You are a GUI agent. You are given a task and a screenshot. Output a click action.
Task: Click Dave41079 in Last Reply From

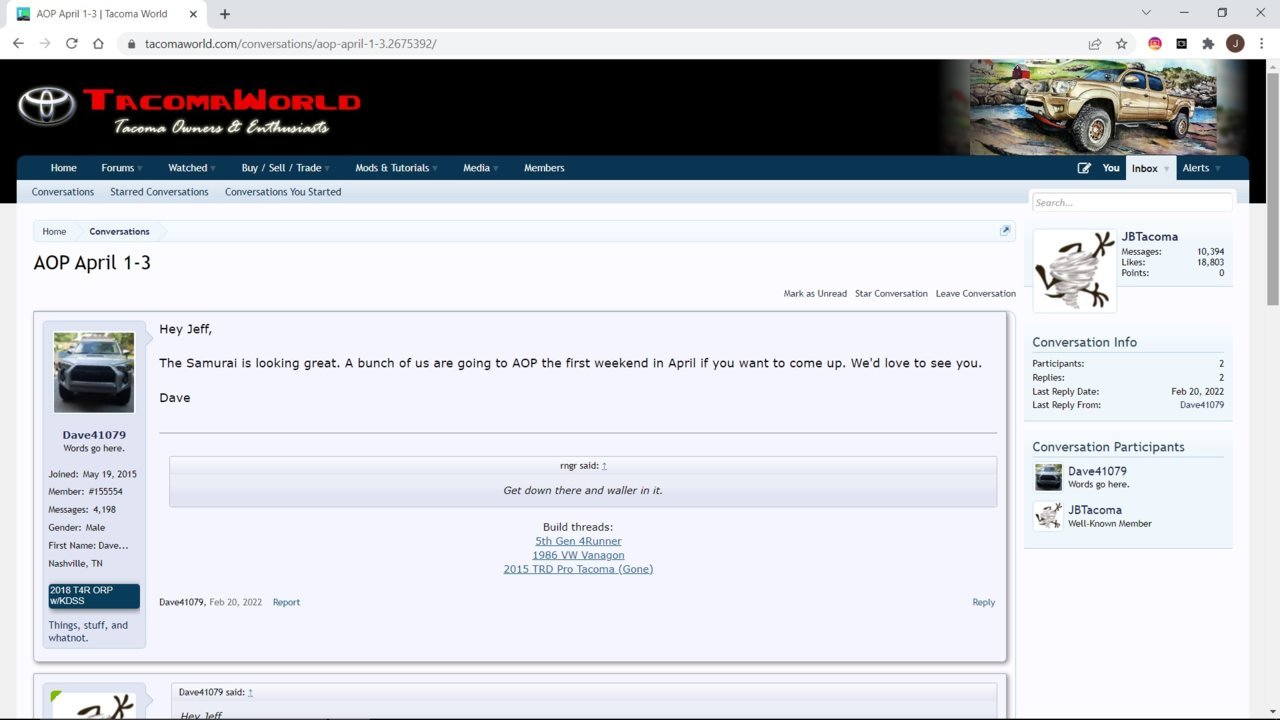[x=1202, y=405]
